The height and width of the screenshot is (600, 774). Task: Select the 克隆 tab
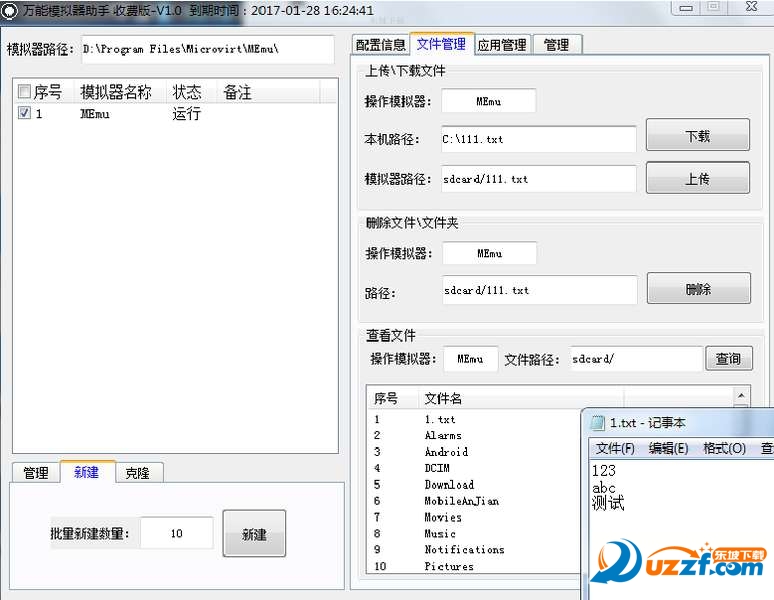pyautogui.click(x=138, y=473)
